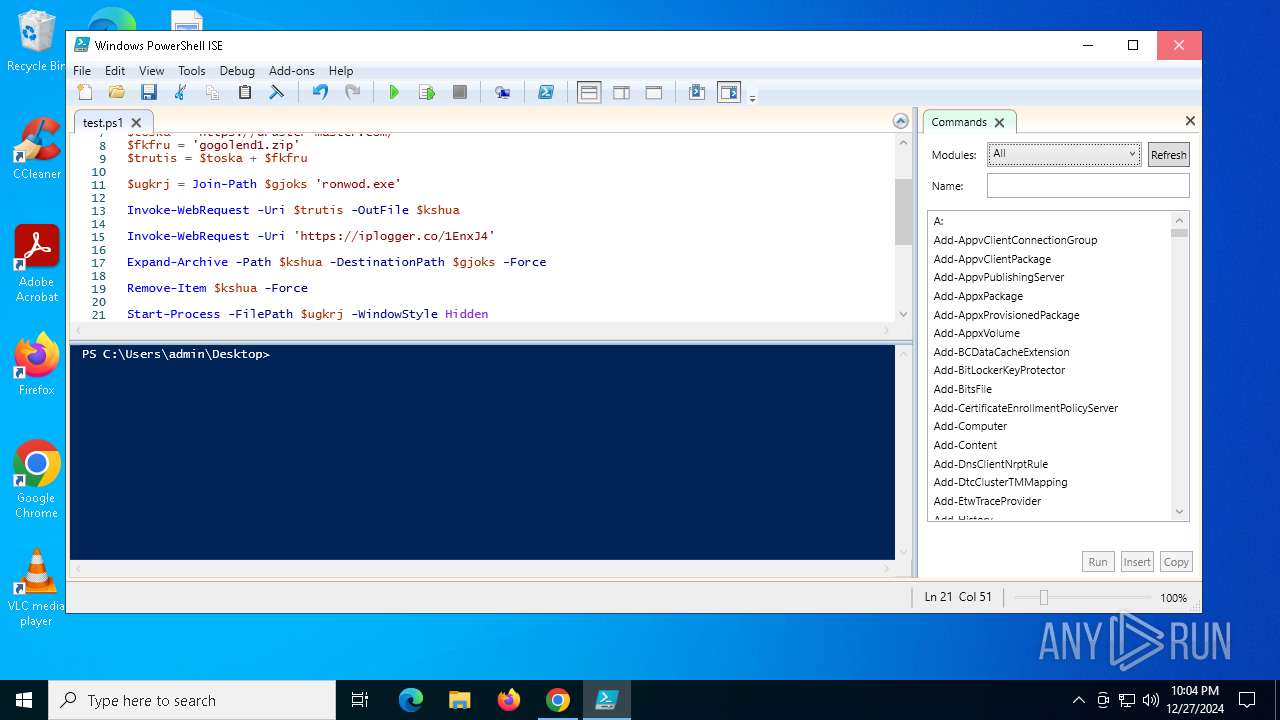
Task: Click the script editor scroll-down arrow
Action: [903, 314]
